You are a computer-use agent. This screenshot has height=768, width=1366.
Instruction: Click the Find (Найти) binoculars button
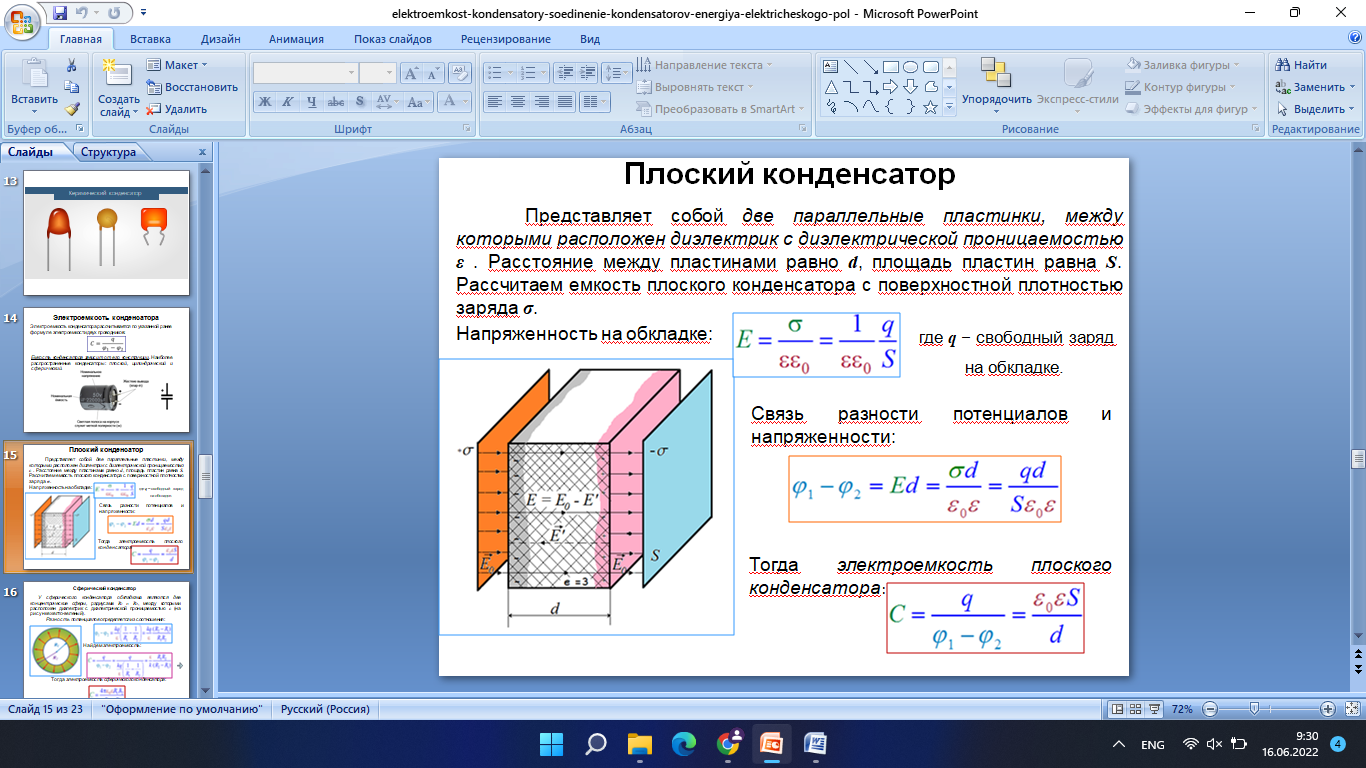(1301, 65)
